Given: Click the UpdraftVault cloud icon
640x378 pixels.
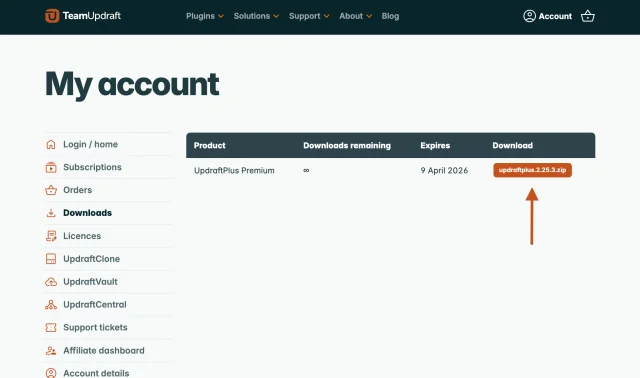Looking at the screenshot, I should [x=51, y=282].
